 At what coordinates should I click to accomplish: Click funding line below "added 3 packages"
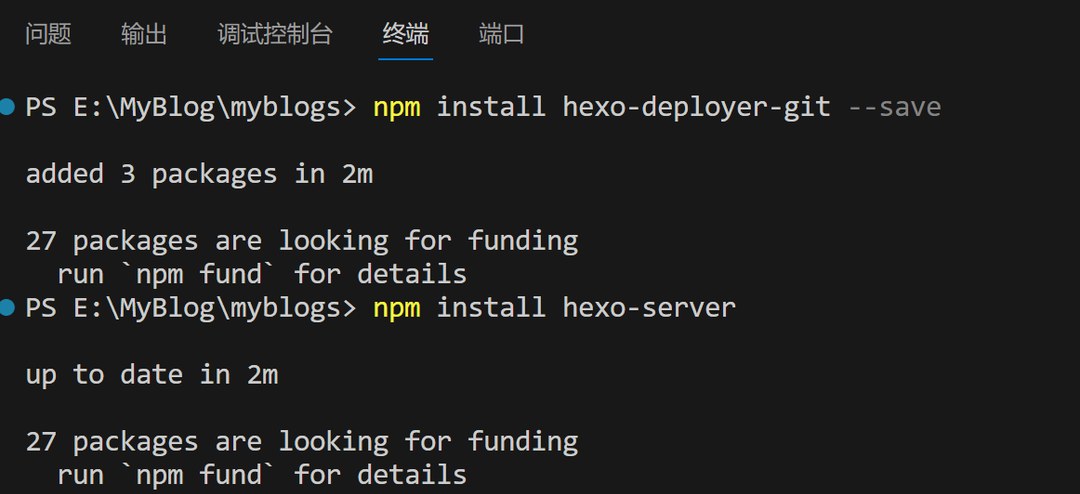tap(301, 241)
